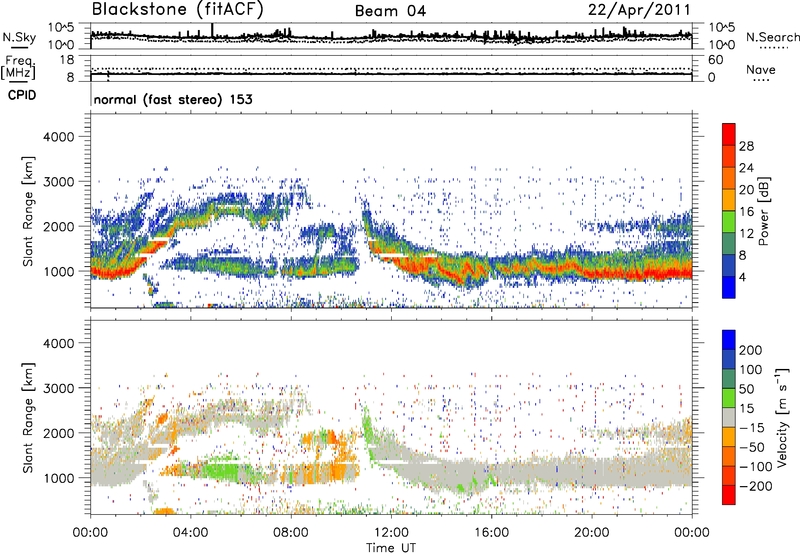
Task: Click the Slant Range label of power panel
Action: pos(29,211)
